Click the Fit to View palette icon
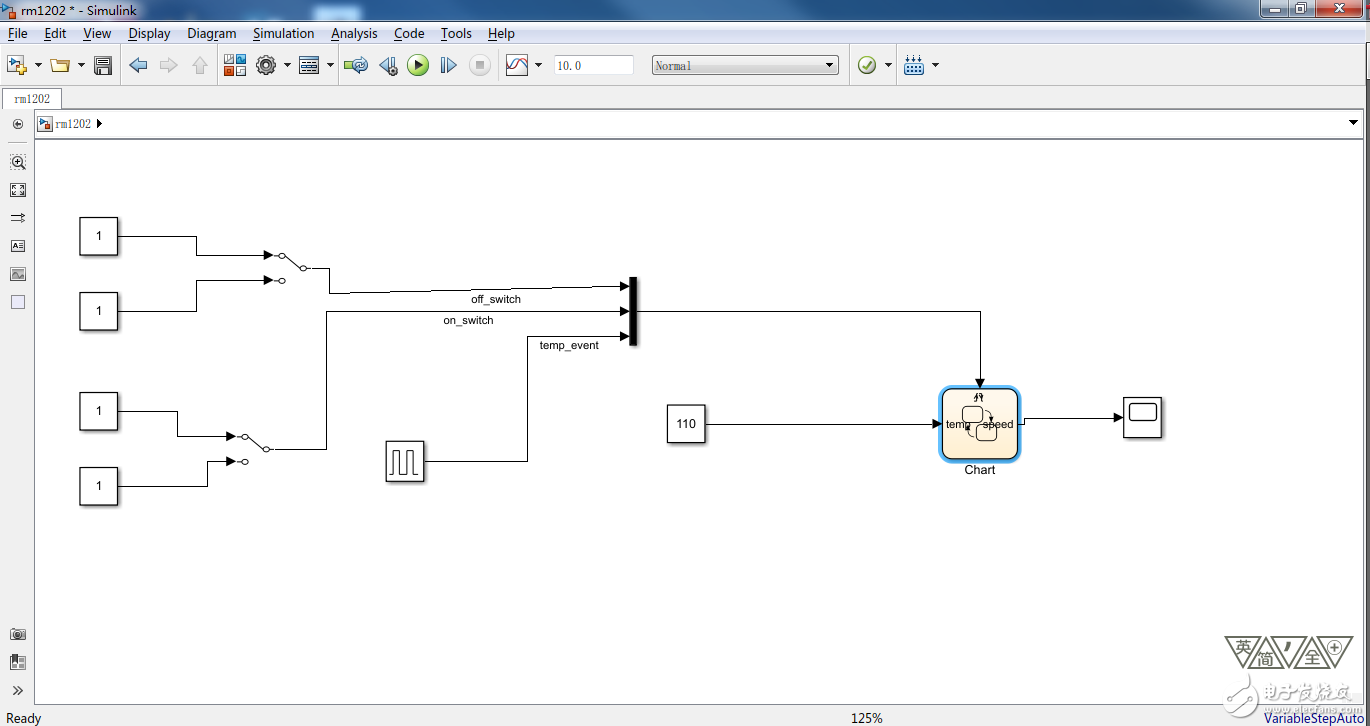The height and width of the screenshot is (726, 1370). pyautogui.click(x=17, y=190)
